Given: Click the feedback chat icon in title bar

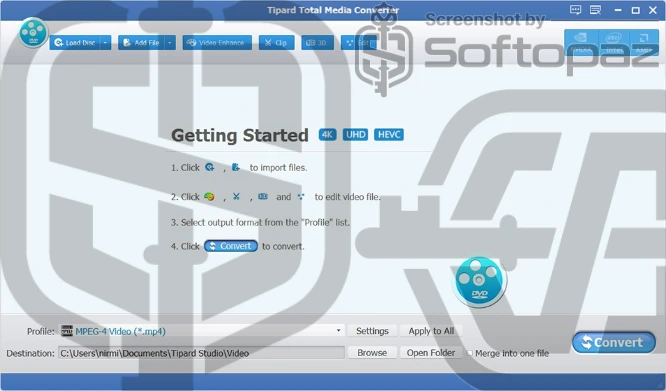Looking at the screenshot, I should 576,10.
